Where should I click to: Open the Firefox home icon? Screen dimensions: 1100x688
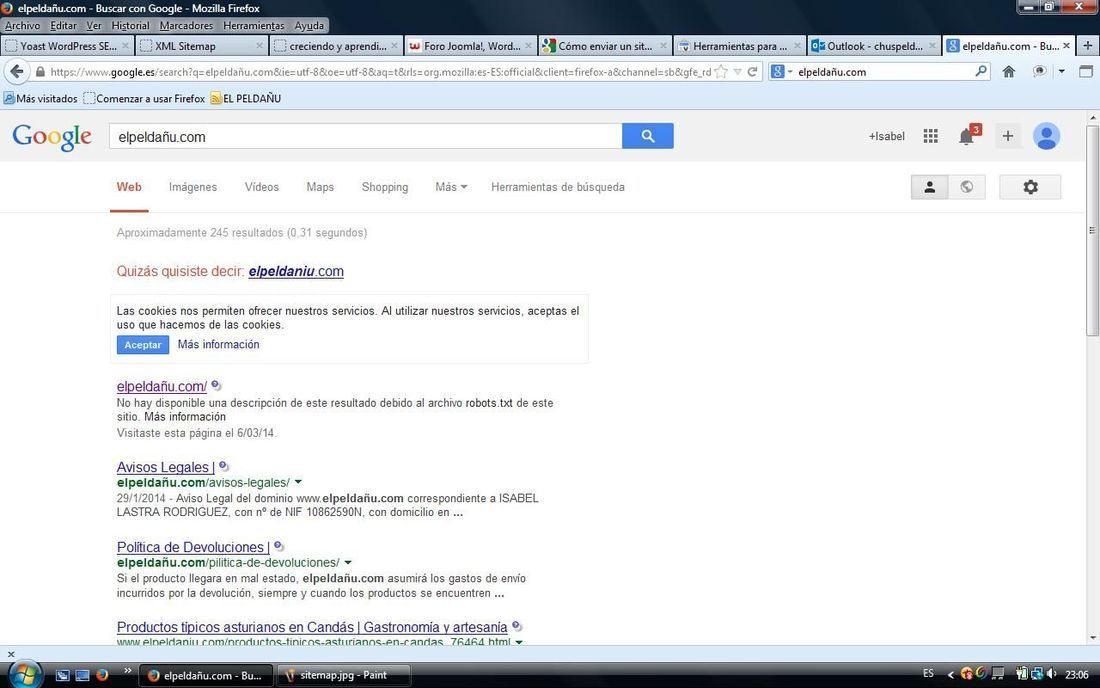pos(1008,72)
